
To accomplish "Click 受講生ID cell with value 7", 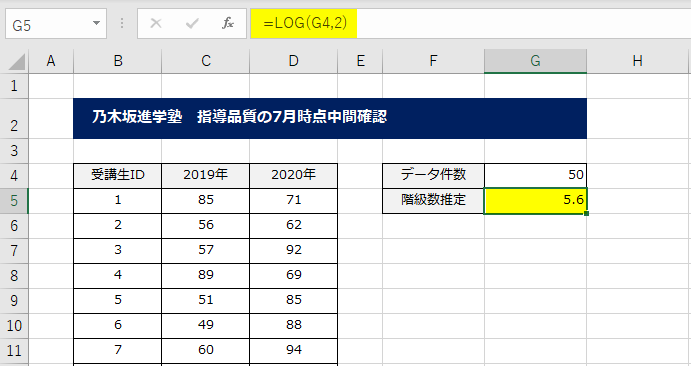I will (x=118, y=351).
